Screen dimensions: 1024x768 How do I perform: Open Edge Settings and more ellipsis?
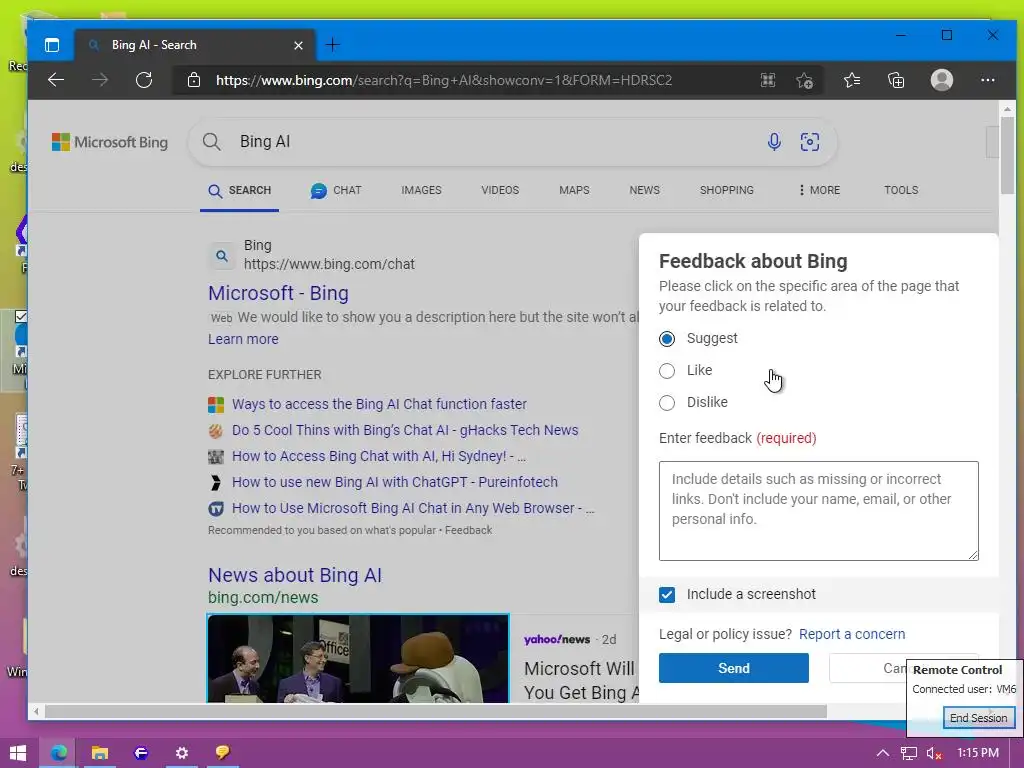click(987, 80)
